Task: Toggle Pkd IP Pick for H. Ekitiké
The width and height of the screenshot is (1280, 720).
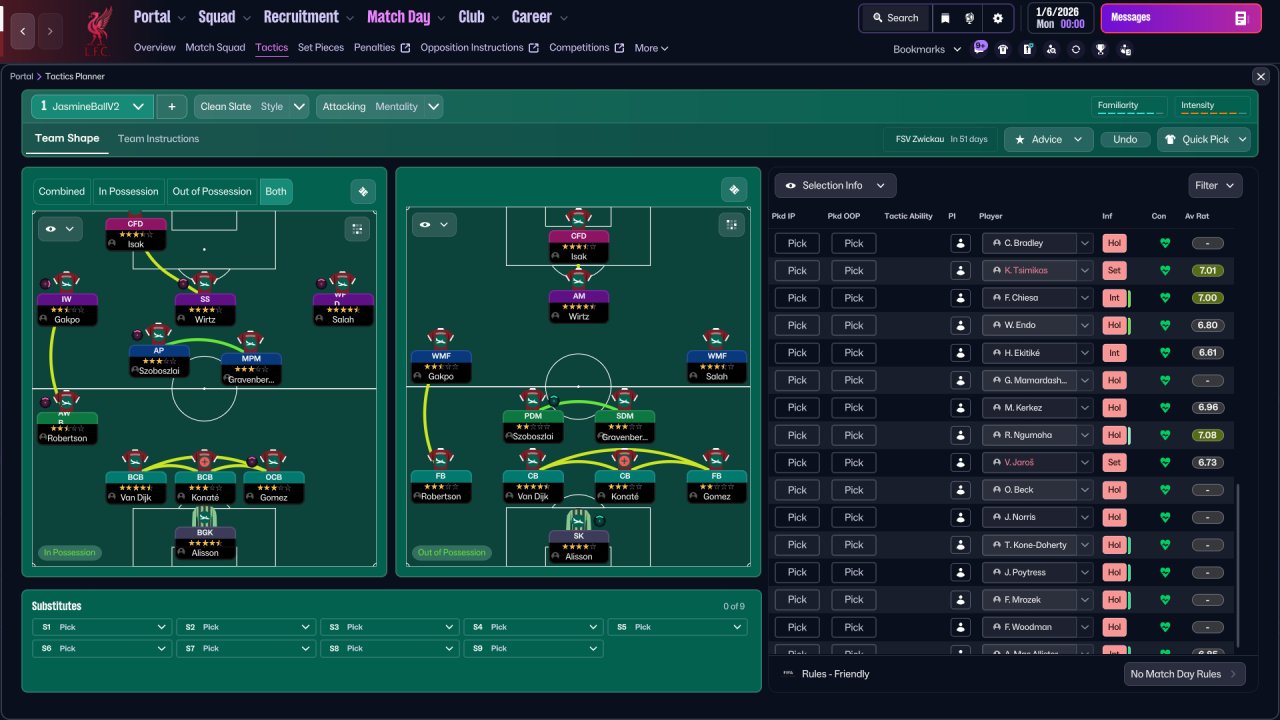Action: pyautogui.click(x=797, y=353)
